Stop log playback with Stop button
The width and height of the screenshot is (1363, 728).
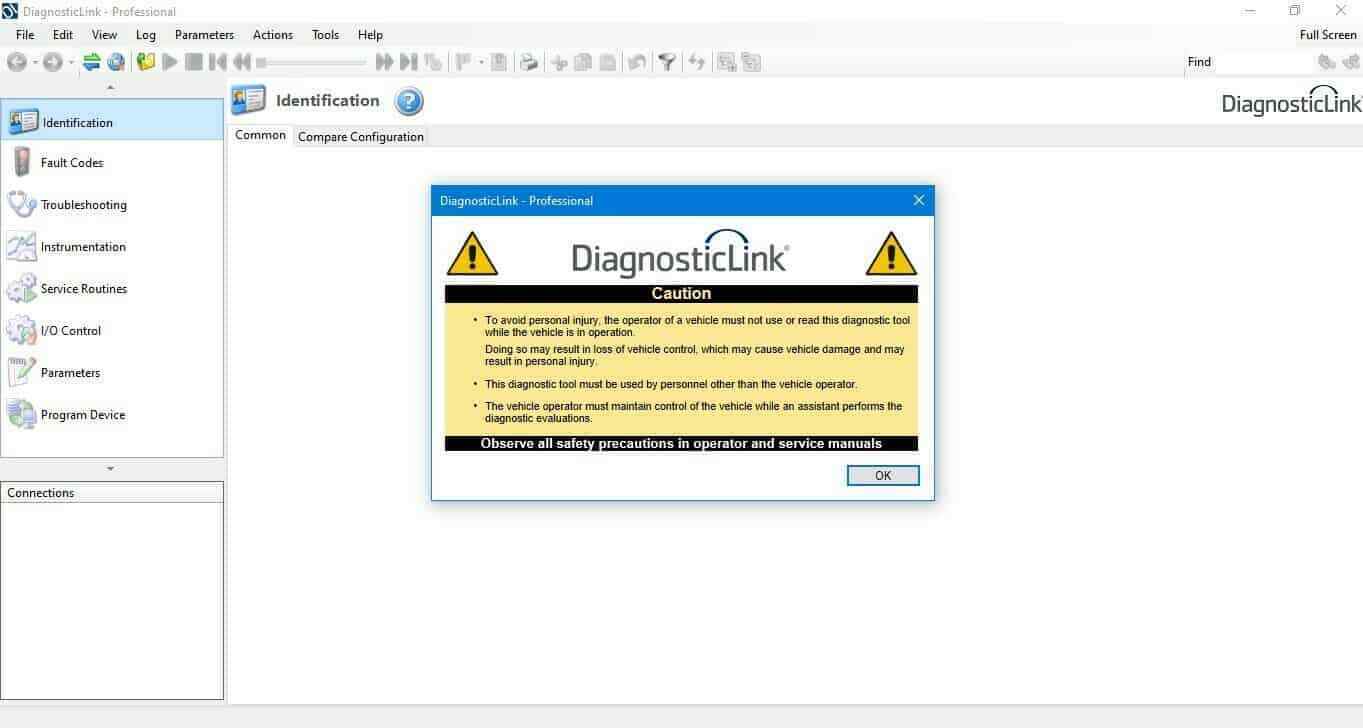tap(194, 62)
